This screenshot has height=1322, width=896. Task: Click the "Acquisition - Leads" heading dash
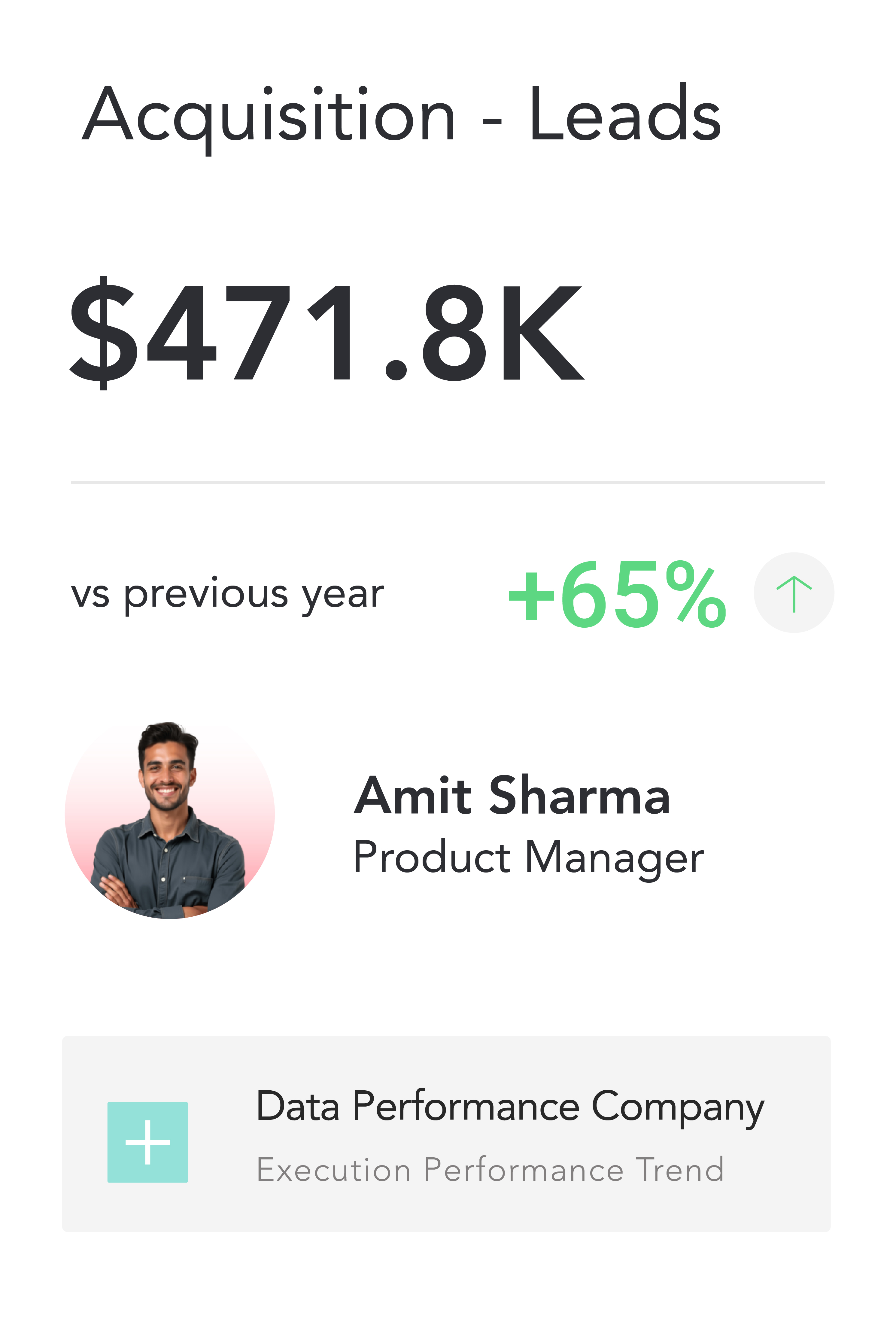[491, 120]
